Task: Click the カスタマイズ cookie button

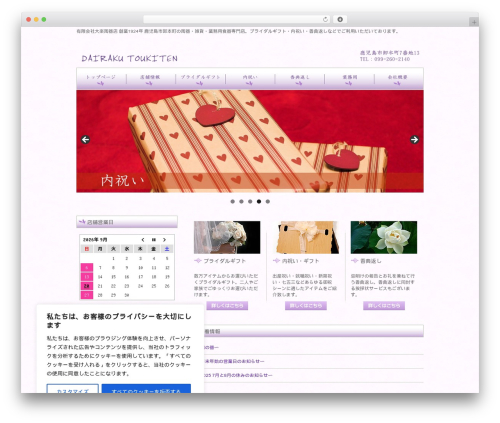Action: coord(73,388)
